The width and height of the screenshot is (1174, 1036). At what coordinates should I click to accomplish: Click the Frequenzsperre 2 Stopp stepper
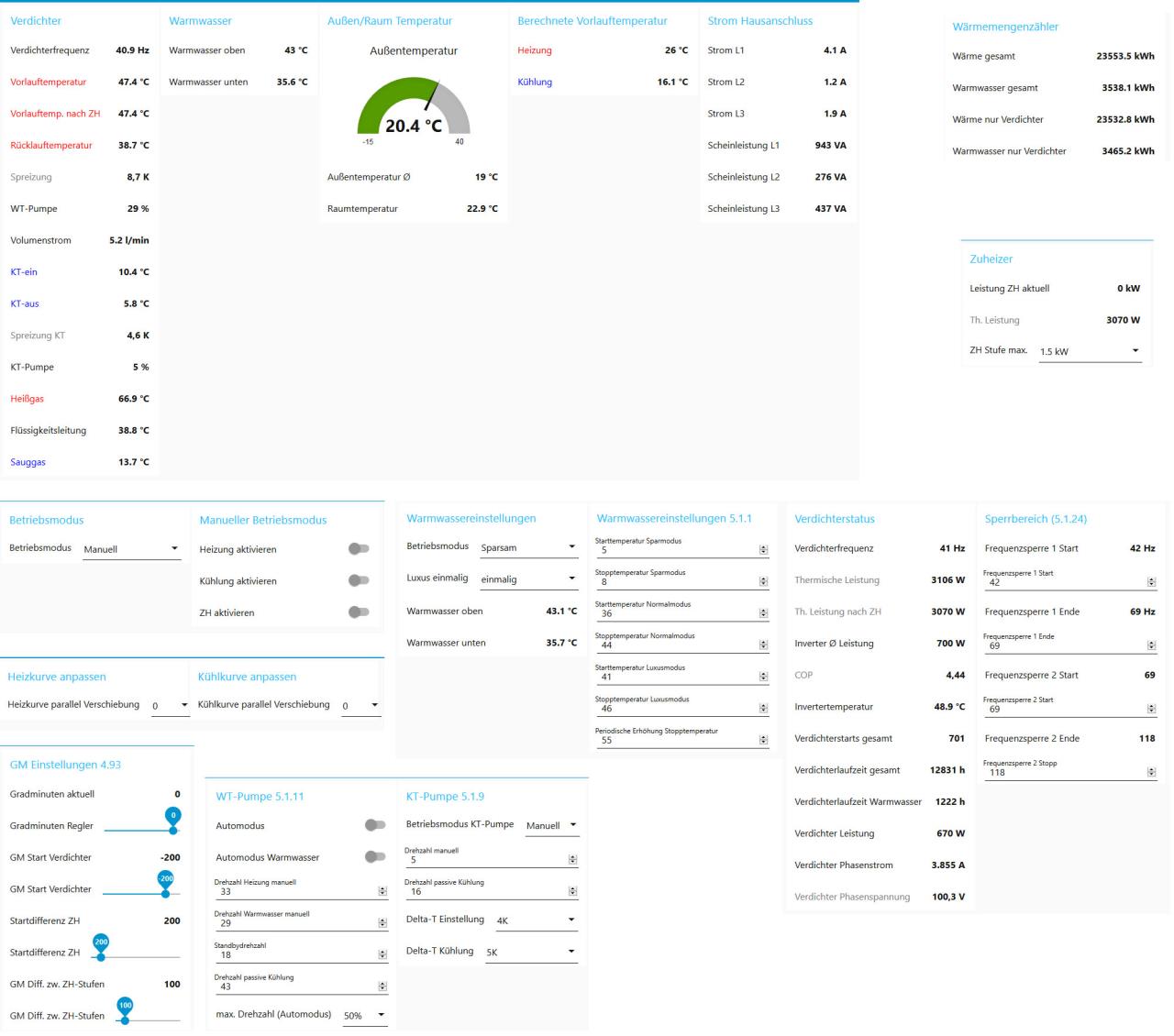[1151, 772]
